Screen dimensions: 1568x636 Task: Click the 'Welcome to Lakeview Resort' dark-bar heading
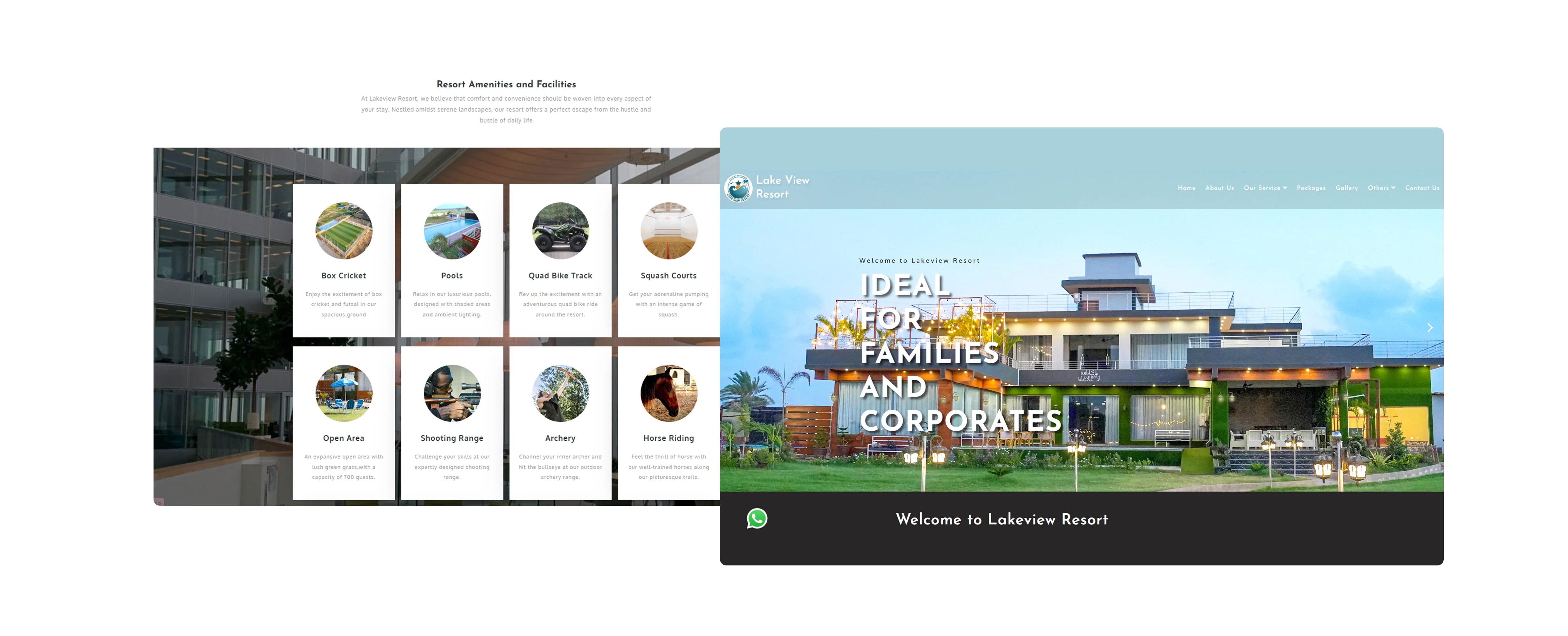coord(1002,519)
